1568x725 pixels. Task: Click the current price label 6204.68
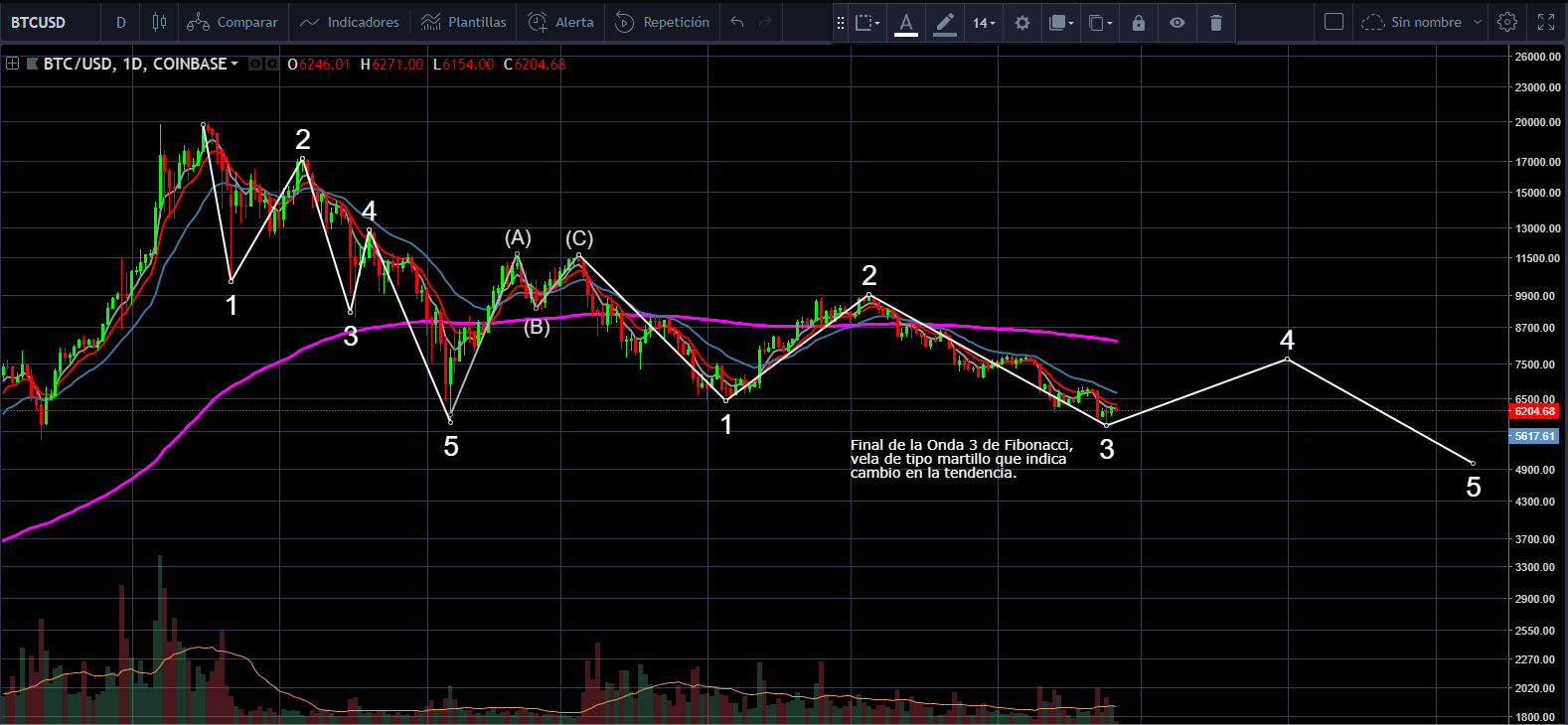click(1534, 411)
